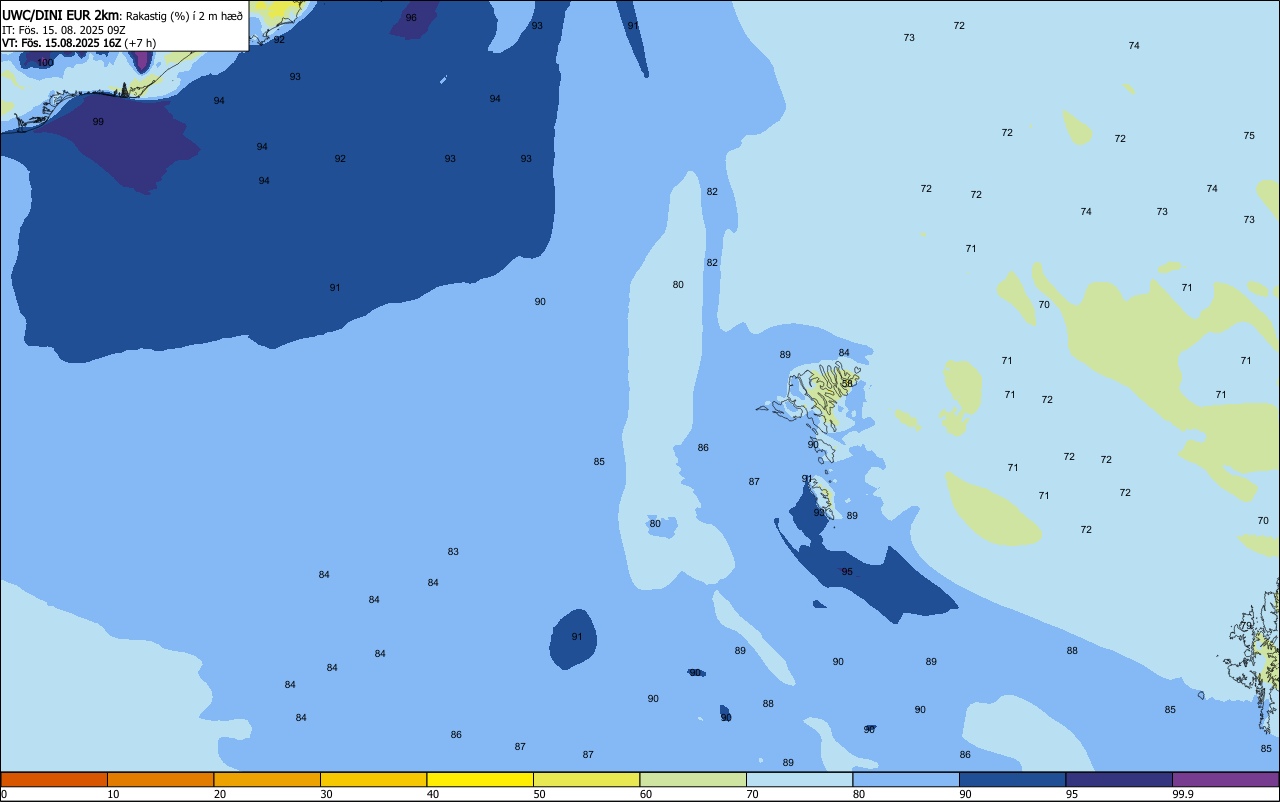Click the UWC/DINI EUR 2km title text
Image resolution: width=1280 pixels, height=802 pixels.
(x=60, y=15)
